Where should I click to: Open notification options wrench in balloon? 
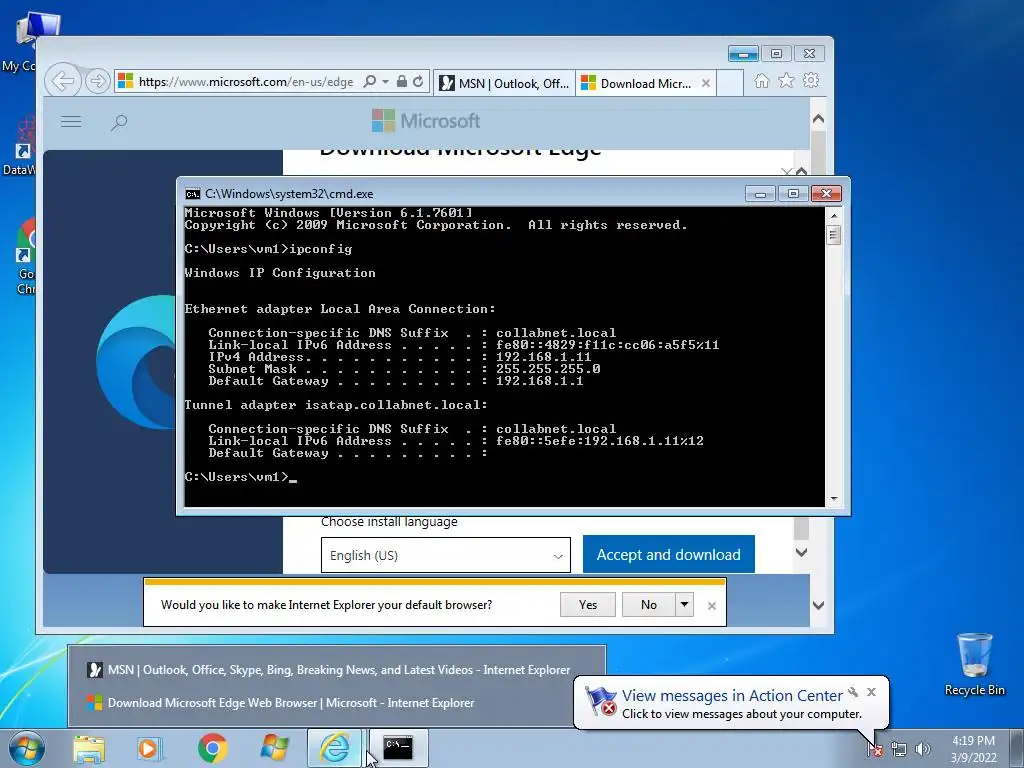[x=853, y=692]
